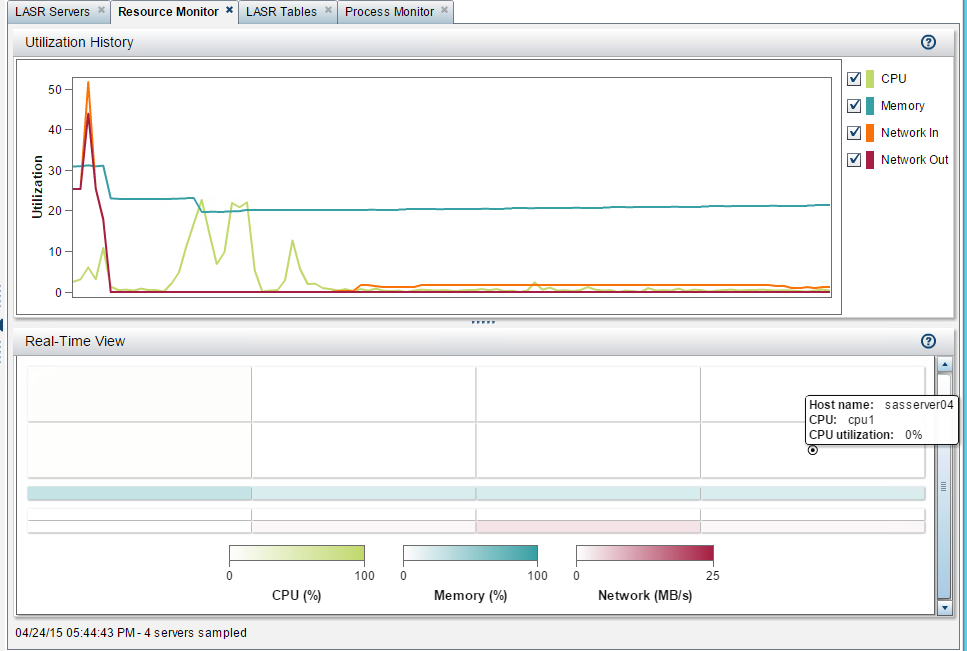
Task: Click the scrollbar up arrow in Real-Time View
Action: [944, 365]
